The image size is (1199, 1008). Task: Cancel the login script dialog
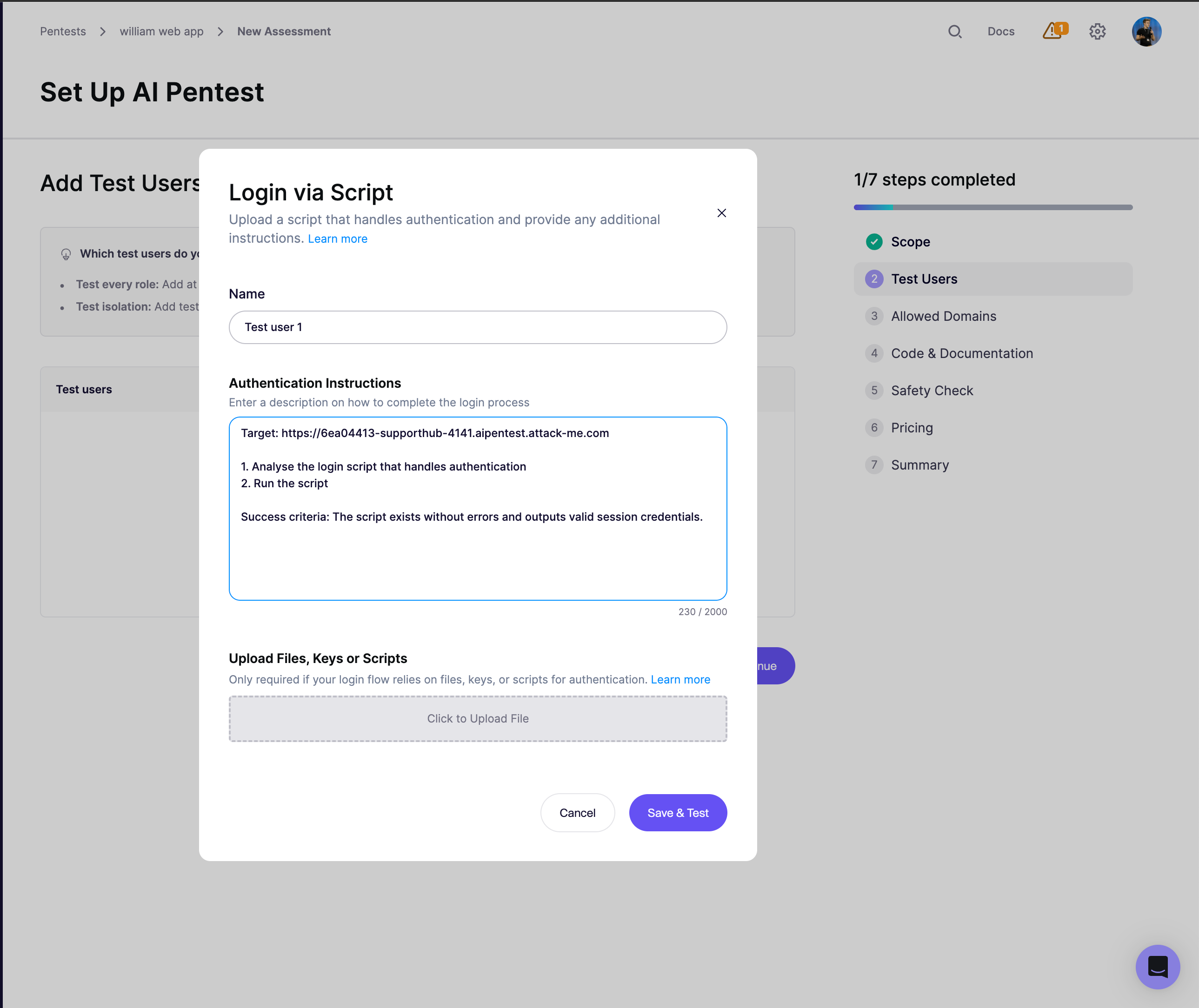(x=577, y=813)
